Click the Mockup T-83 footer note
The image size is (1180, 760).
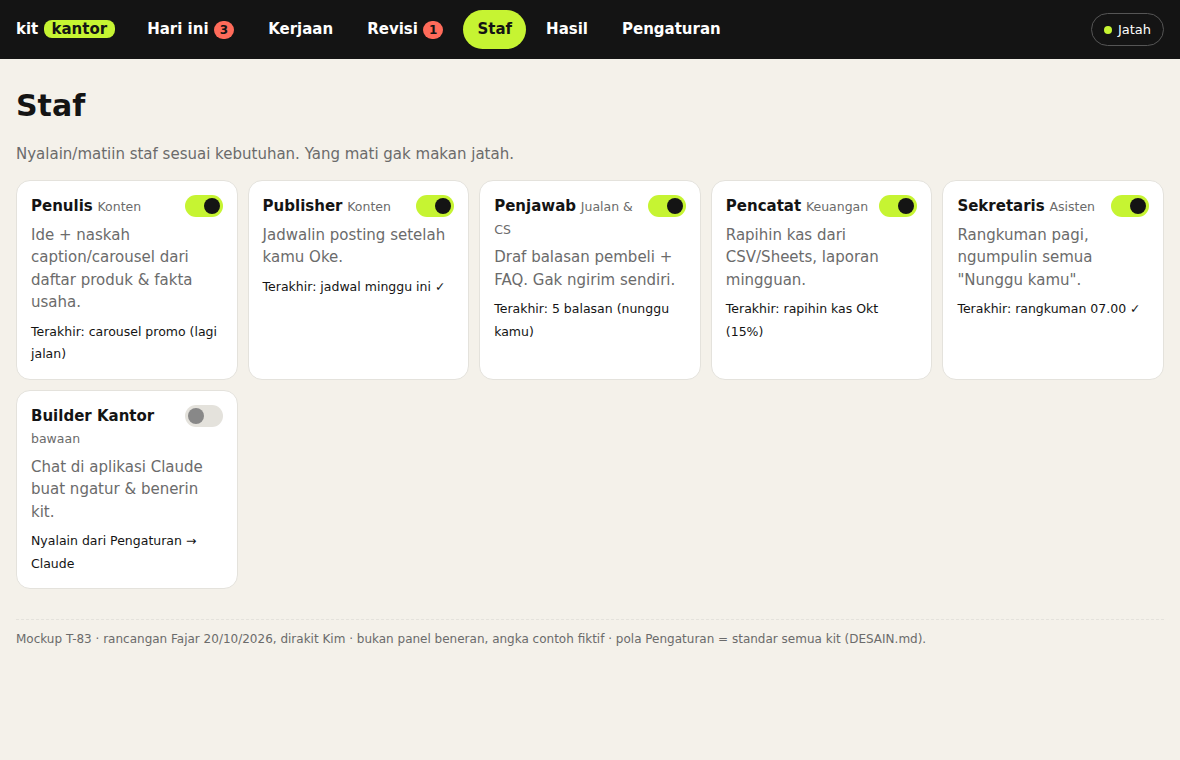pyautogui.click(x=471, y=639)
